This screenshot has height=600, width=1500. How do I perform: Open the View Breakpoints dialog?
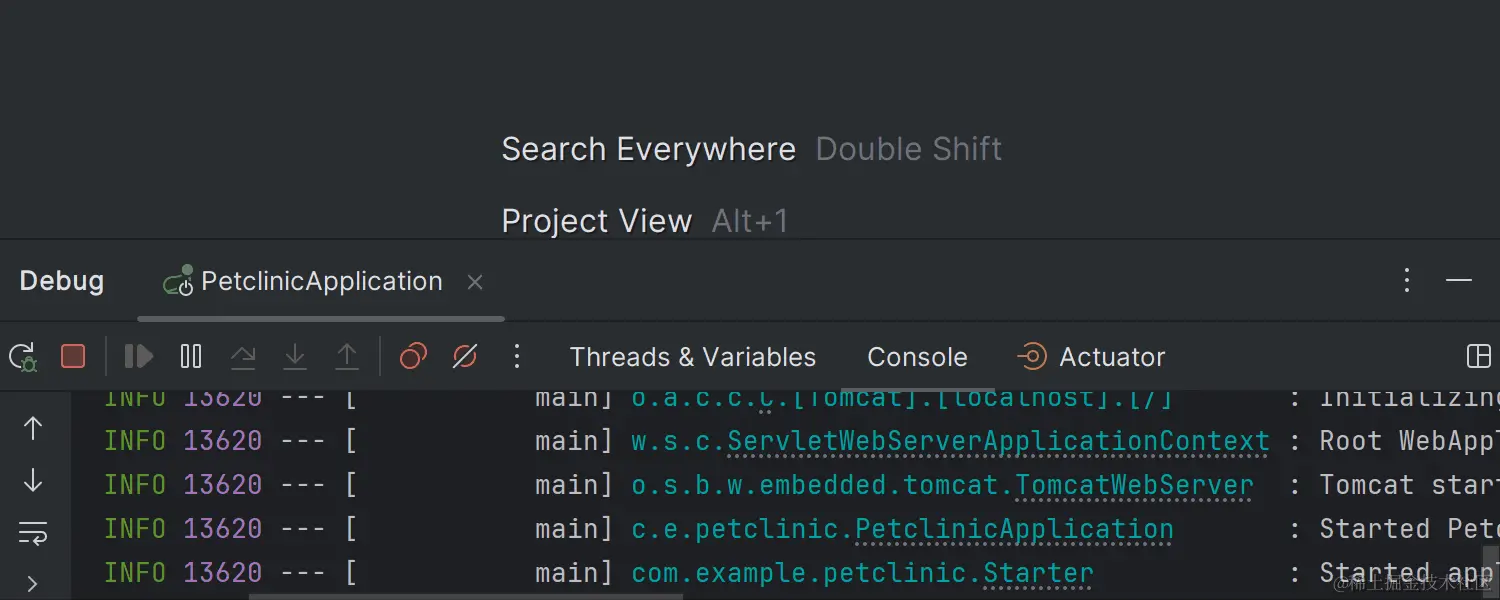[x=413, y=356]
